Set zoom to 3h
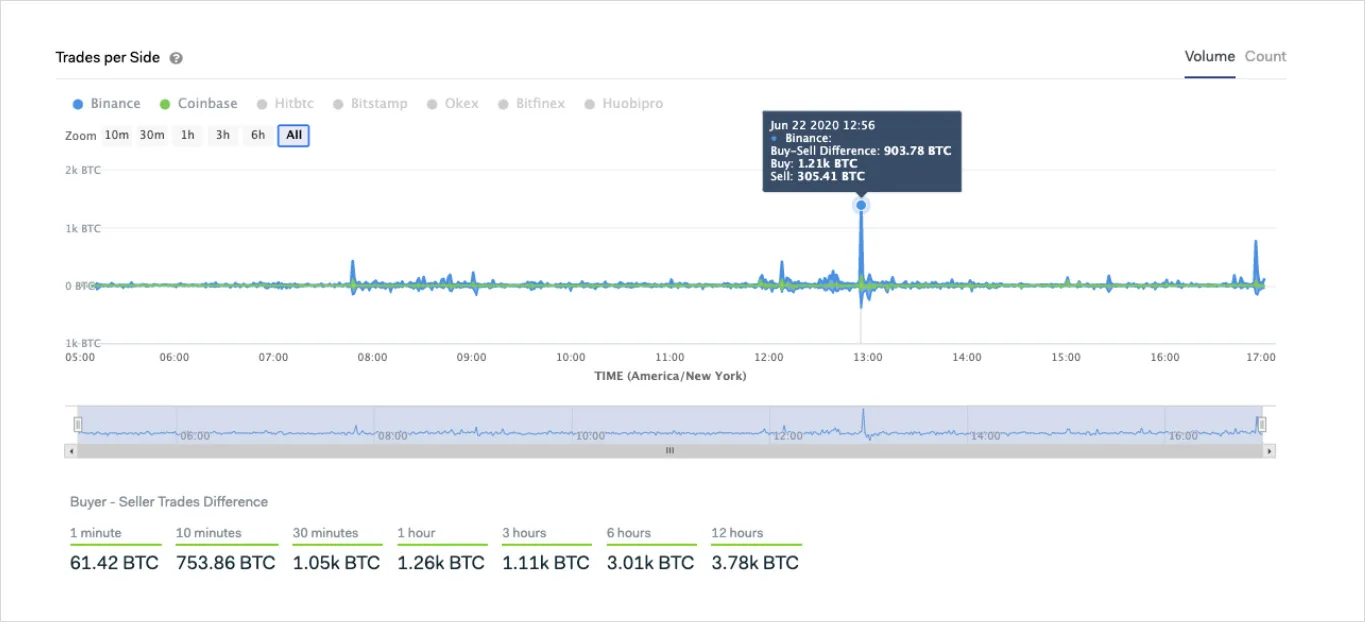Viewport: 1365px width, 622px height. click(x=223, y=135)
